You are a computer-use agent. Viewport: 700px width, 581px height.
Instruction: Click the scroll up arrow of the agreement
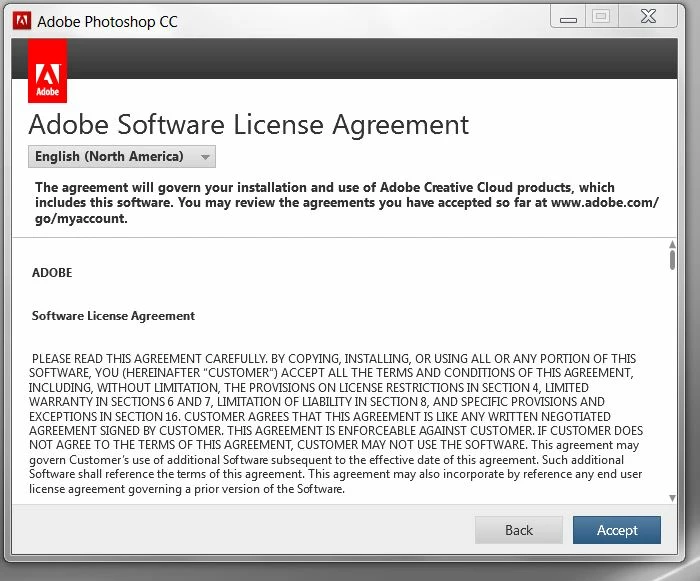tap(672, 245)
